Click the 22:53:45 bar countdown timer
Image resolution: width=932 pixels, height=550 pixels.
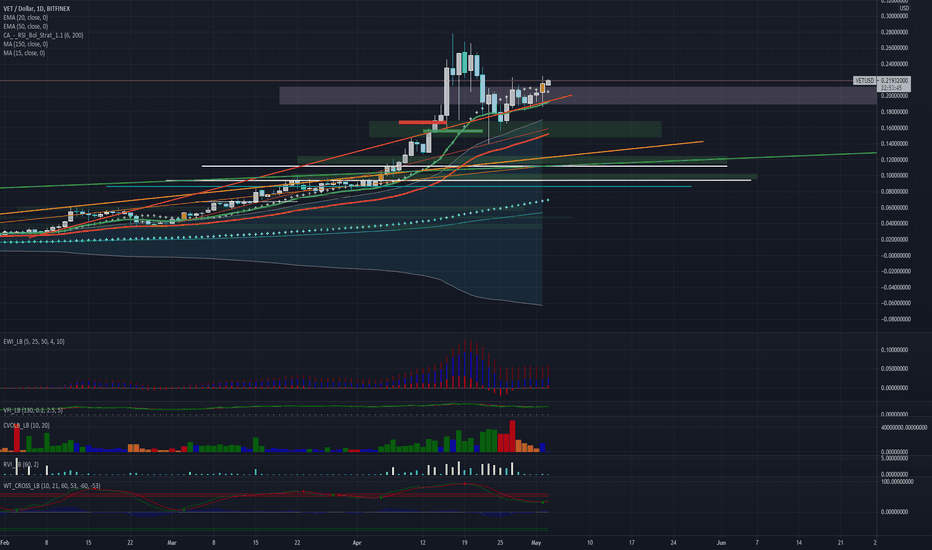click(892, 87)
